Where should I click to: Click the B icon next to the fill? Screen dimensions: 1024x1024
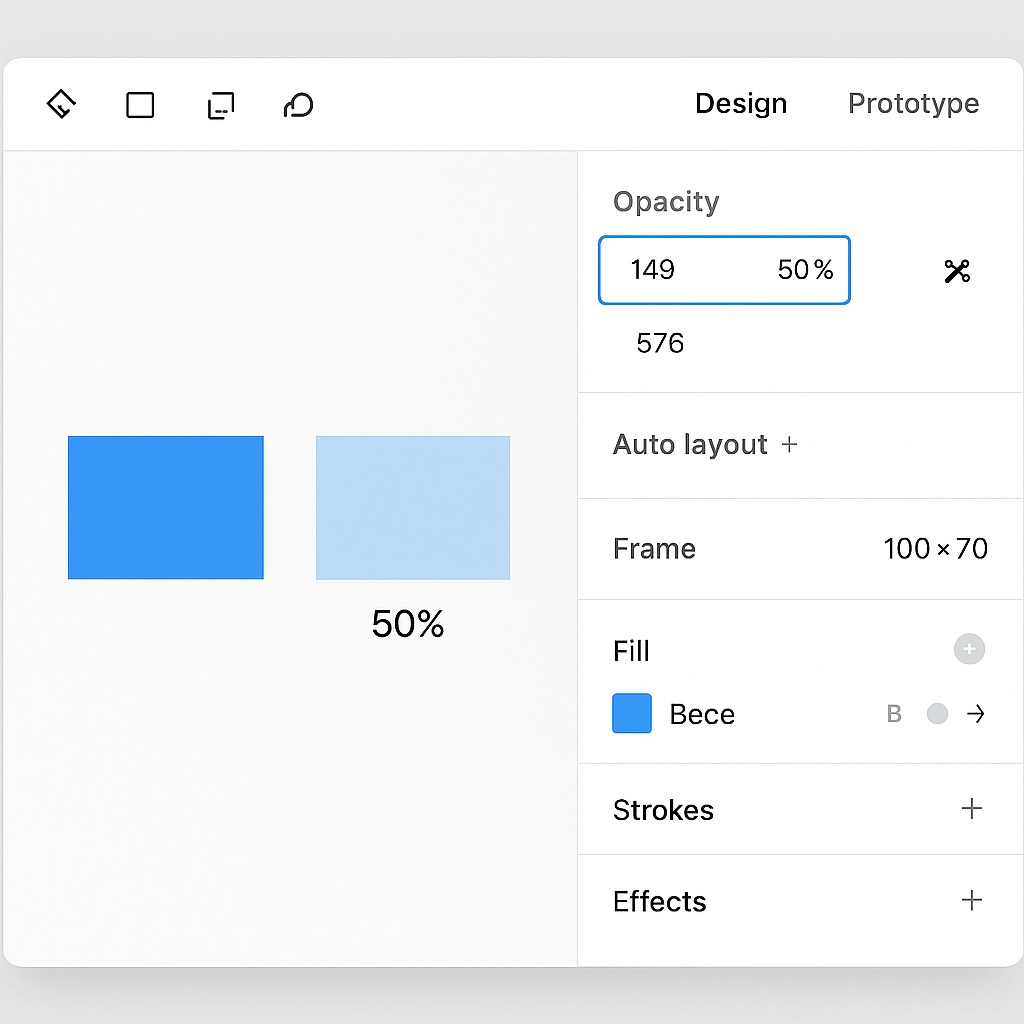point(893,713)
